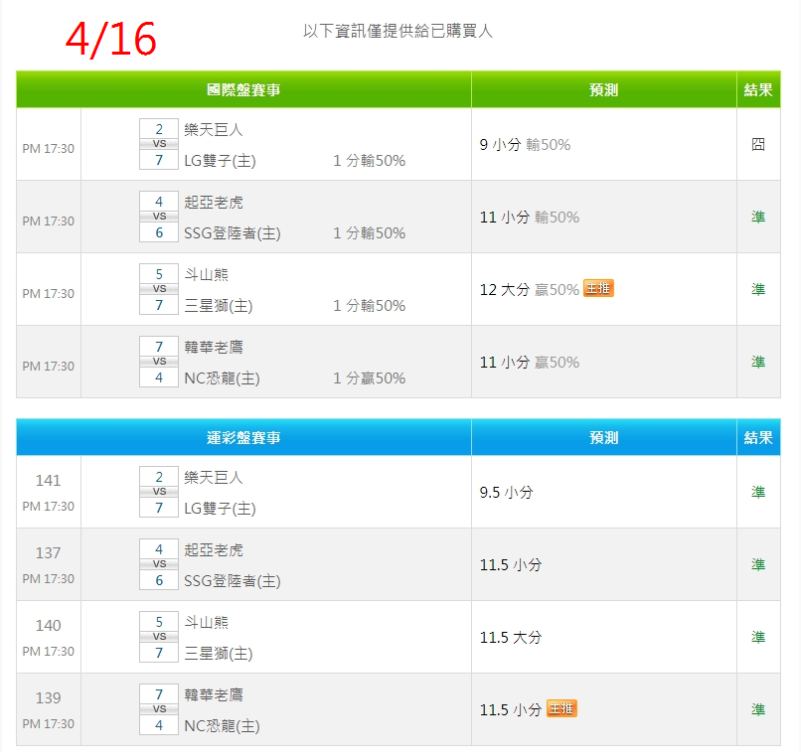
Task: Click the orange 主推 badge beside 12 大分
Action: (598, 289)
